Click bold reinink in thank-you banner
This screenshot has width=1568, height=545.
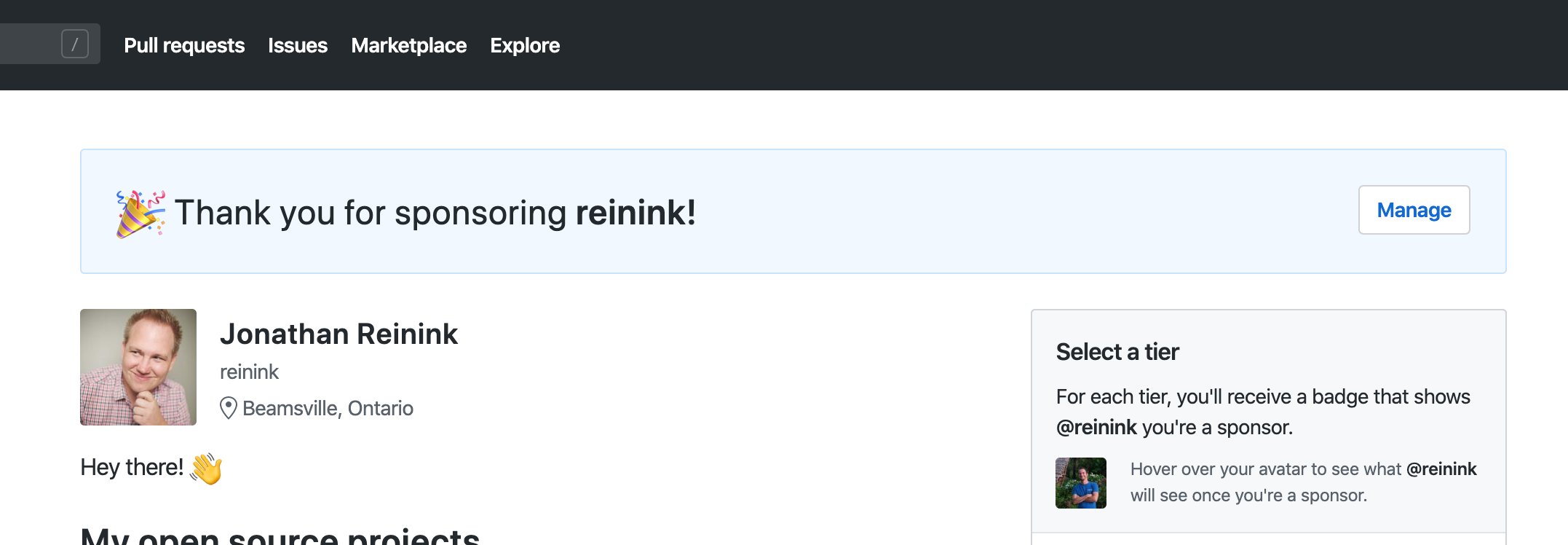pos(635,213)
